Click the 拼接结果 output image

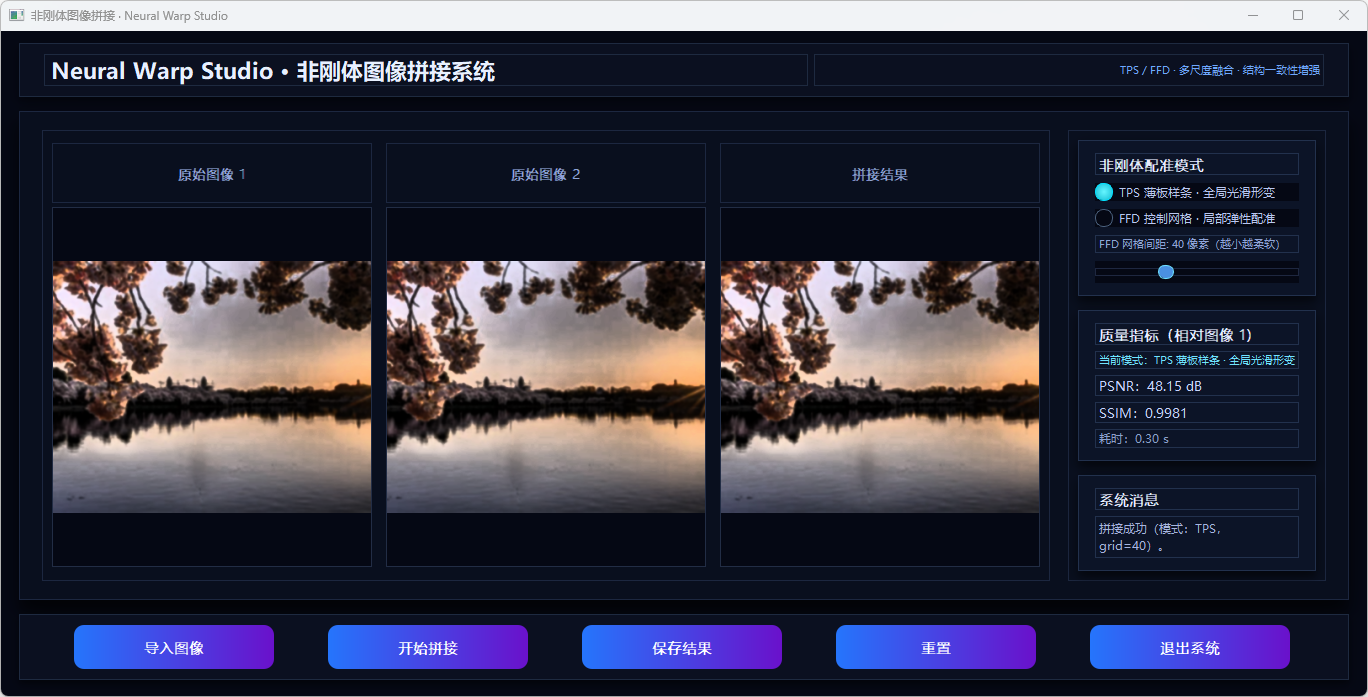(880, 387)
